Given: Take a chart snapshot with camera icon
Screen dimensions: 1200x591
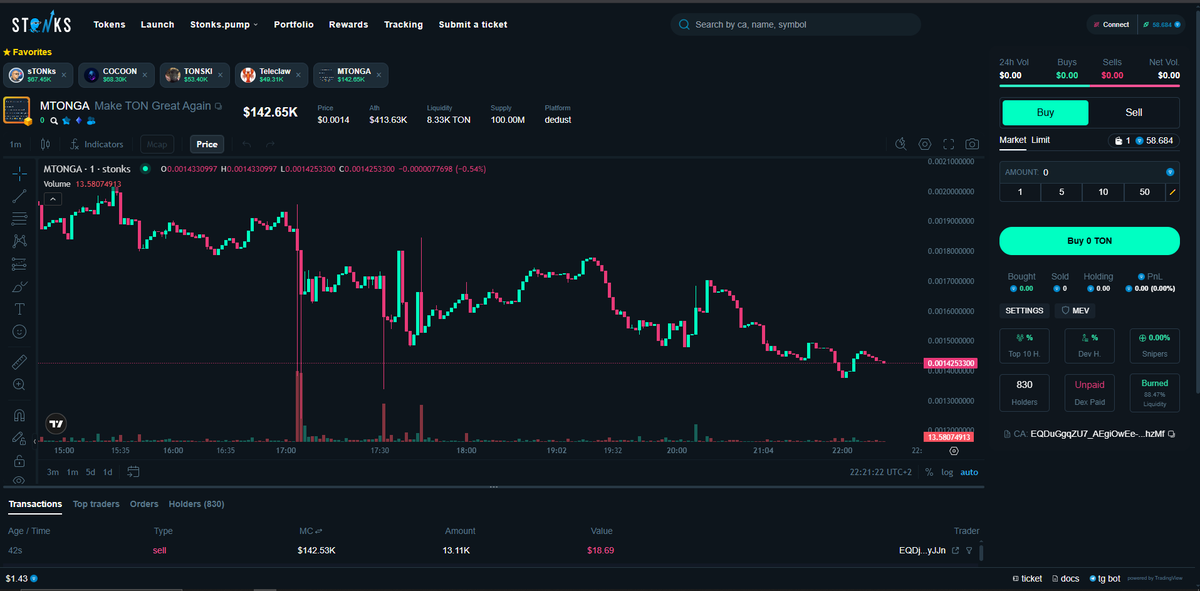Looking at the screenshot, I should [x=971, y=144].
